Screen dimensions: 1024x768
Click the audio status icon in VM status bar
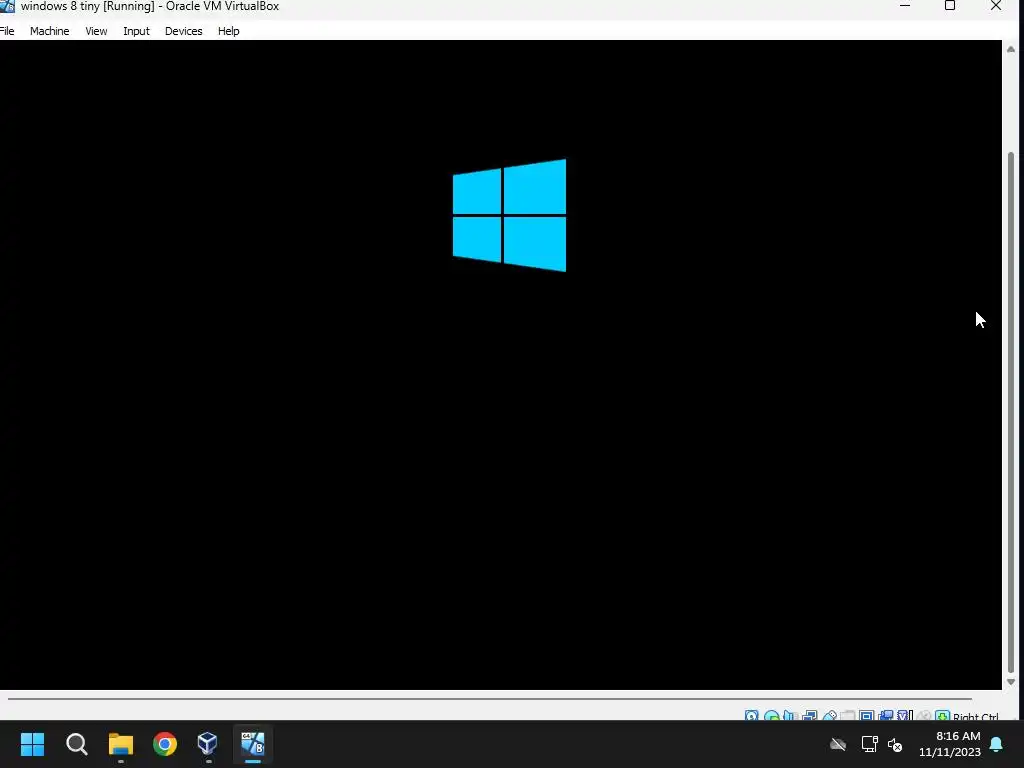pyautogui.click(x=790, y=715)
